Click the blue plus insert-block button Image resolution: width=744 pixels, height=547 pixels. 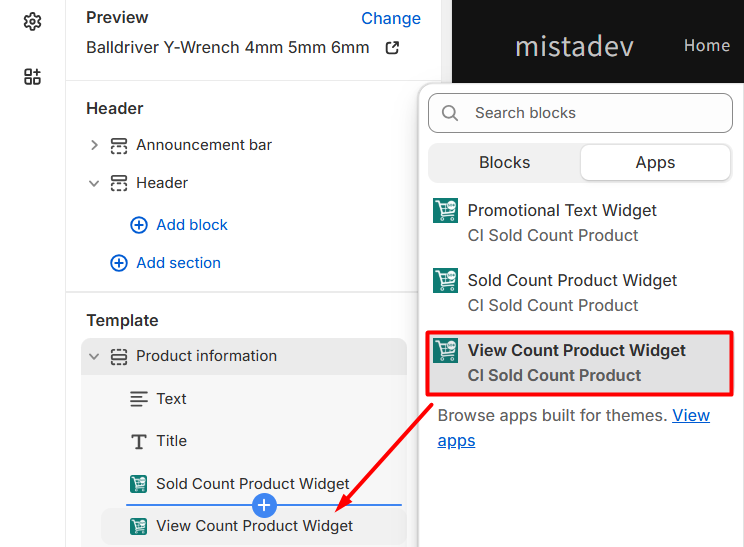[x=264, y=505]
